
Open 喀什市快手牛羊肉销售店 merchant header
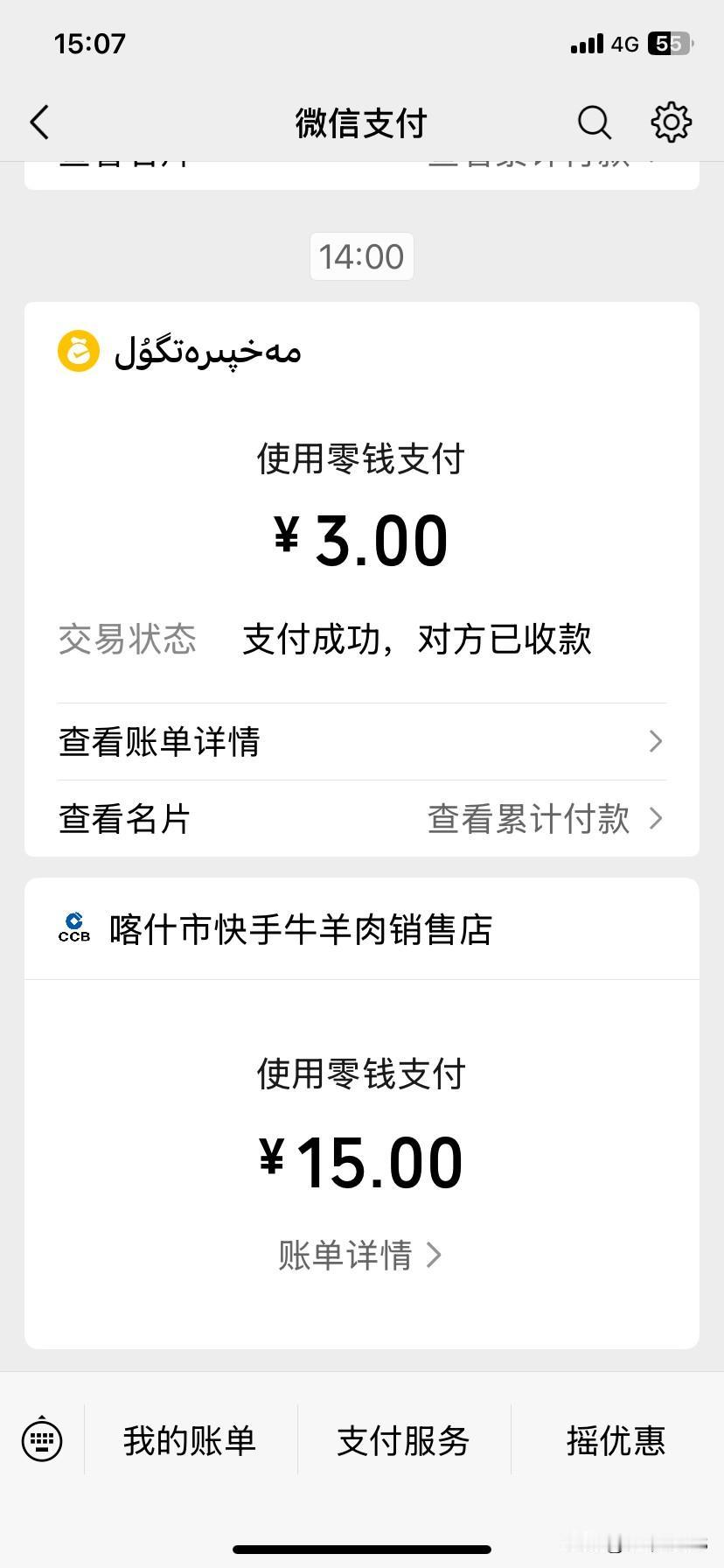coord(362,929)
